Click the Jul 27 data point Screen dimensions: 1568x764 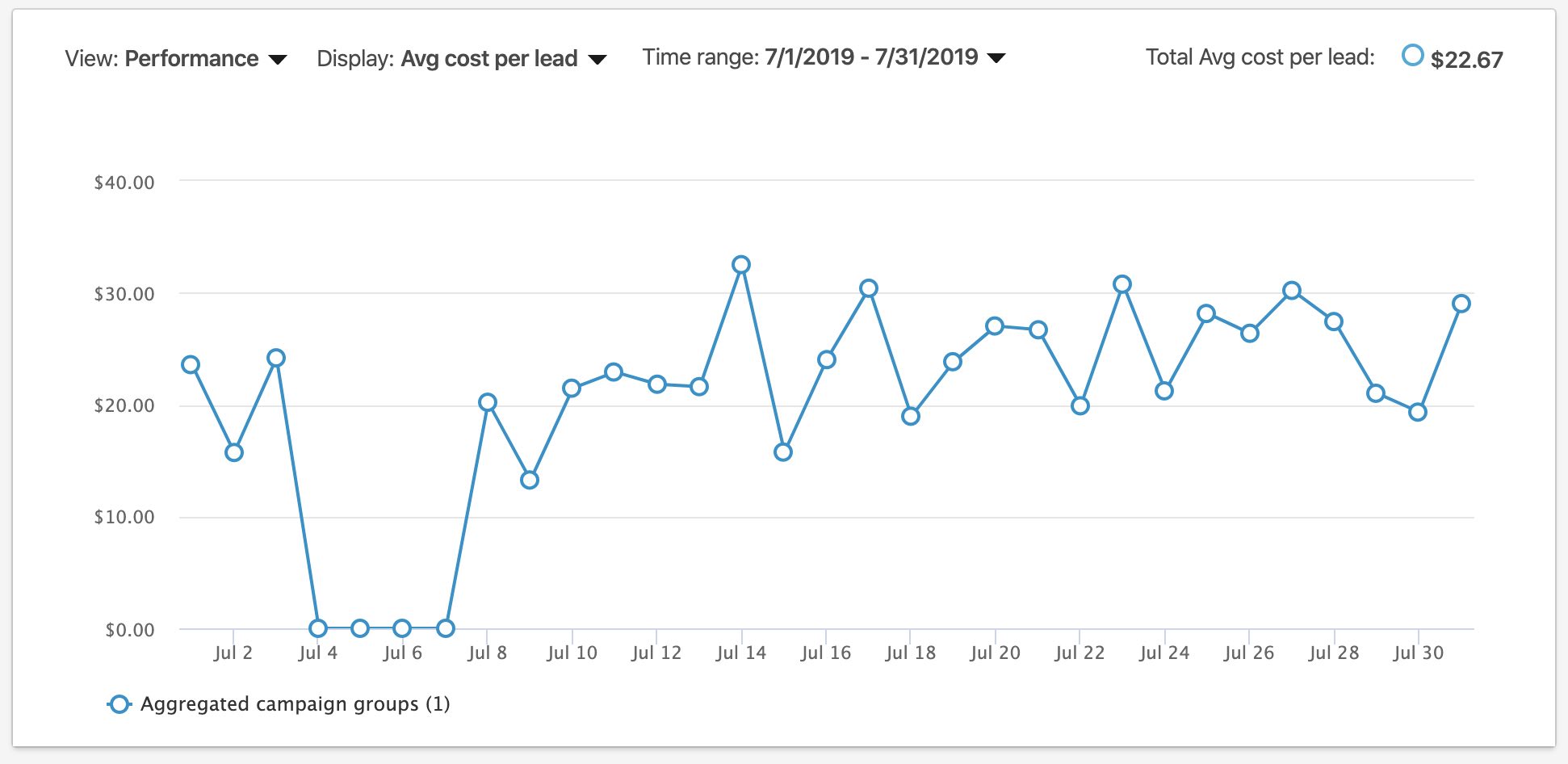tap(1292, 291)
